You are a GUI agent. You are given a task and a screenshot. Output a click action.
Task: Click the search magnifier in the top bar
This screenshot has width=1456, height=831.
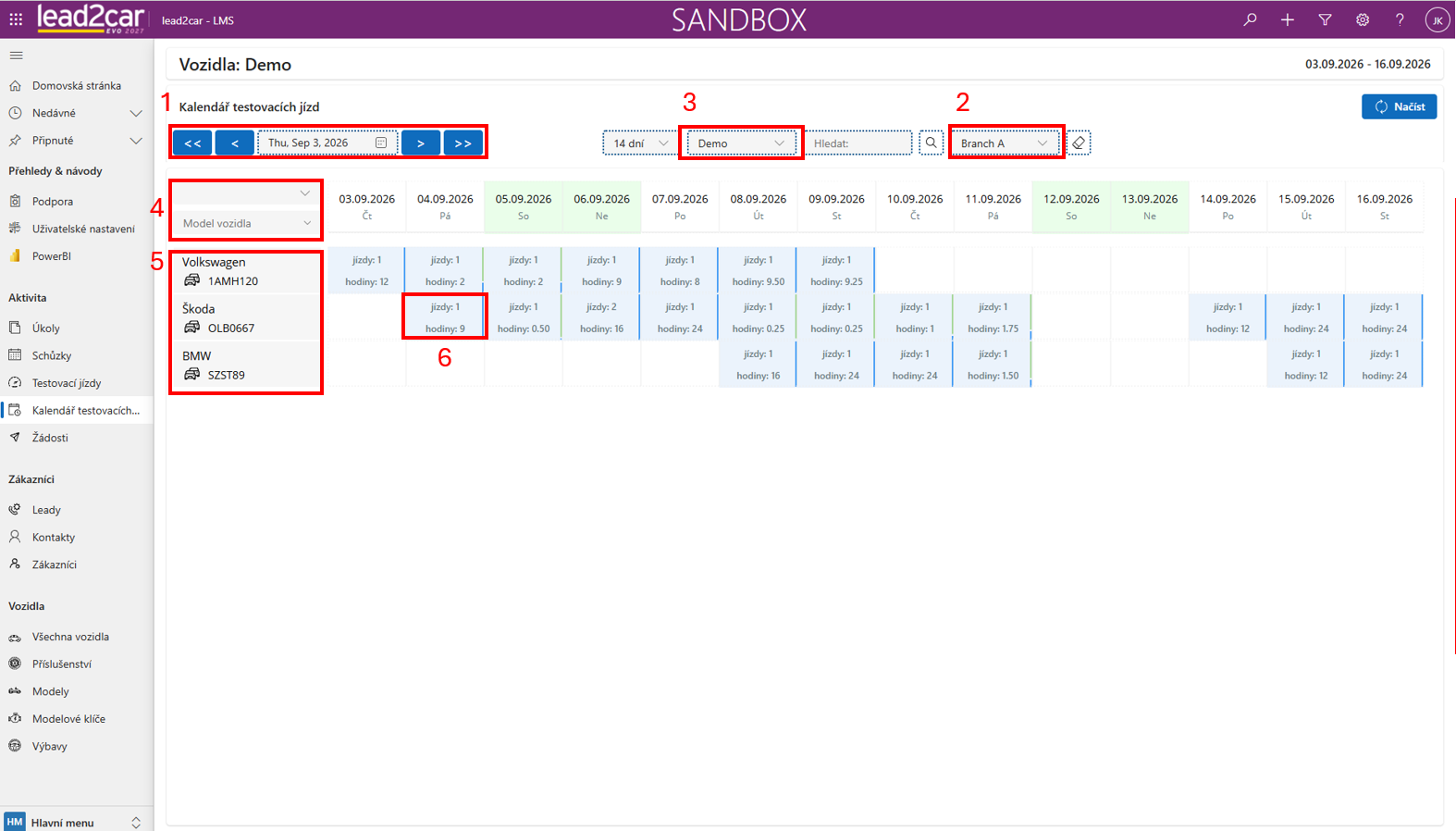[x=1250, y=19]
